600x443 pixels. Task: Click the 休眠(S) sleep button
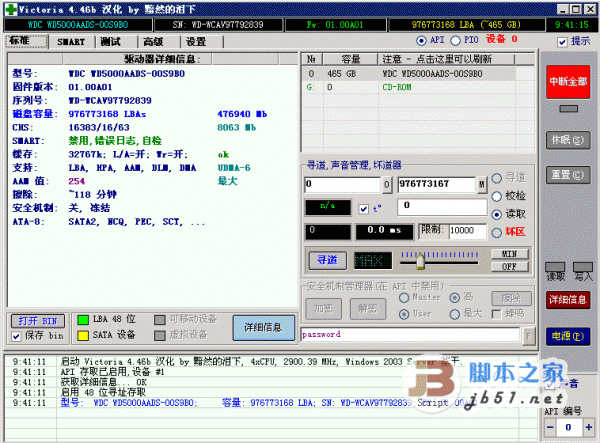[568, 140]
